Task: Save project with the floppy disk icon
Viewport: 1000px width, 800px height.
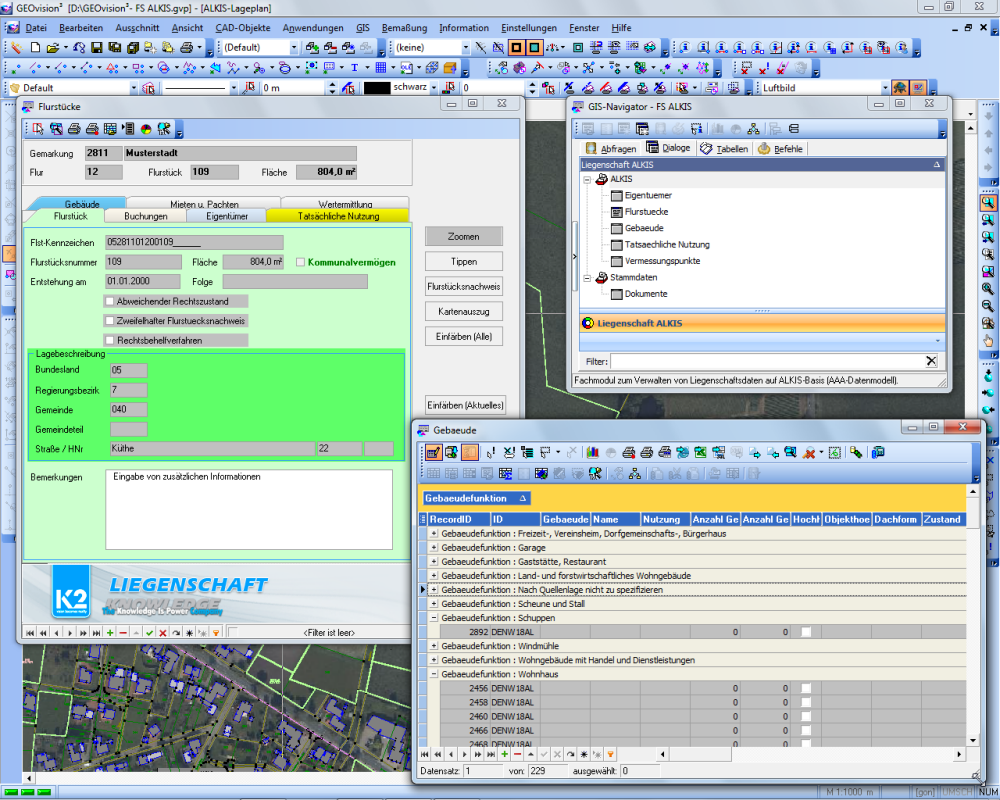Action: pyautogui.click(x=96, y=48)
